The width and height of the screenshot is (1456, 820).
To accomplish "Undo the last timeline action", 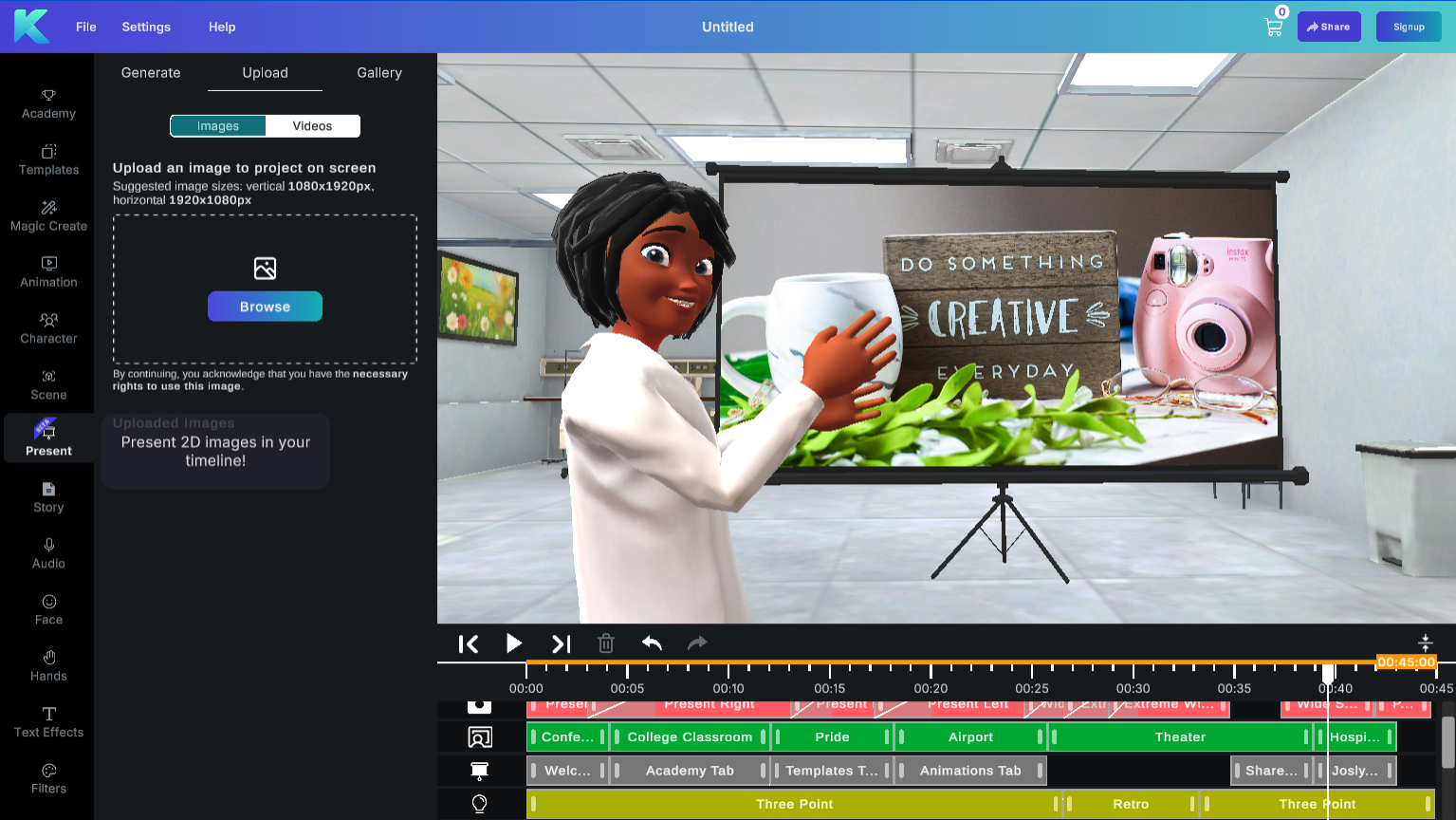I will point(652,643).
